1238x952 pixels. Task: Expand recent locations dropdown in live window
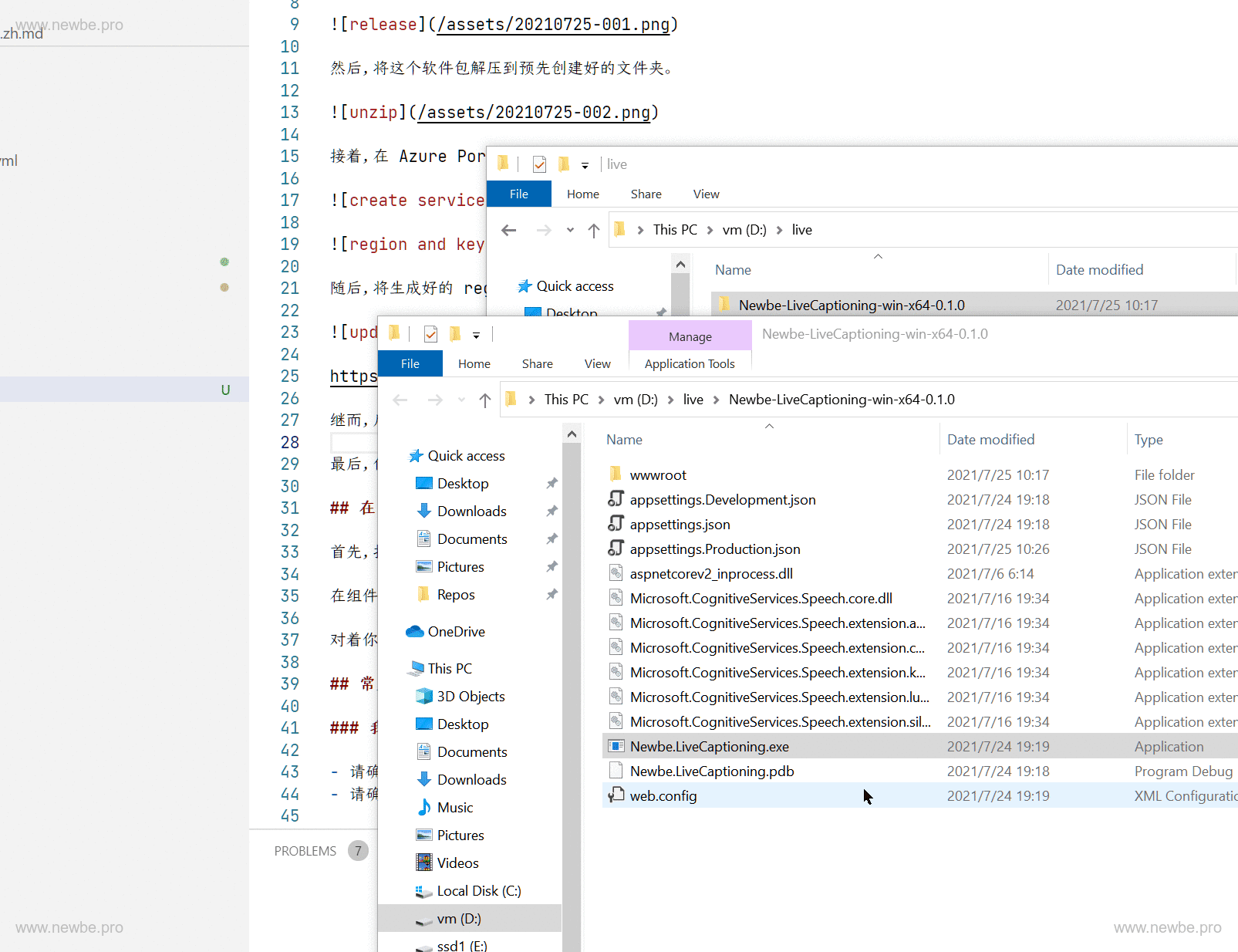coord(570,230)
